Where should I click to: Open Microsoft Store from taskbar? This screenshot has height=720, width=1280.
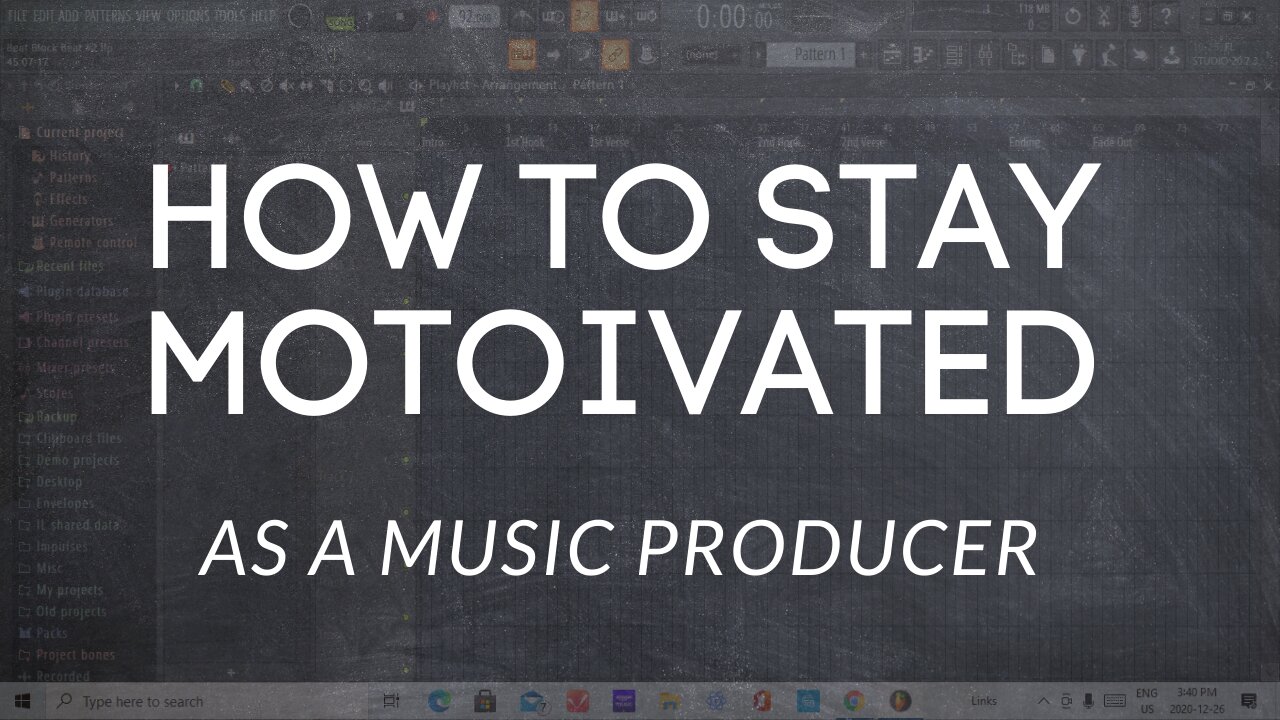[485, 701]
